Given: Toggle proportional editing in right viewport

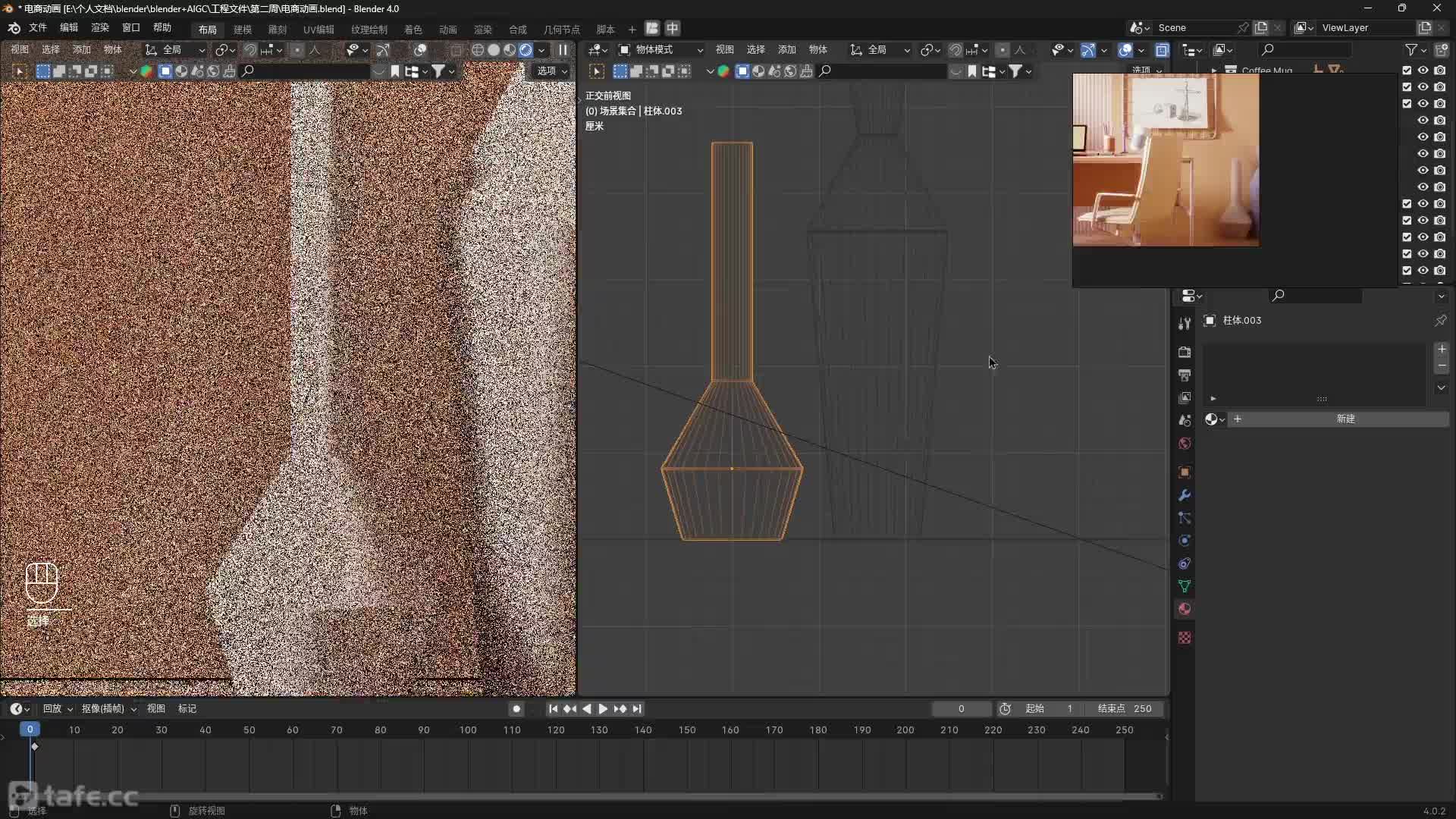Looking at the screenshot, I should tap(1002, 50).
